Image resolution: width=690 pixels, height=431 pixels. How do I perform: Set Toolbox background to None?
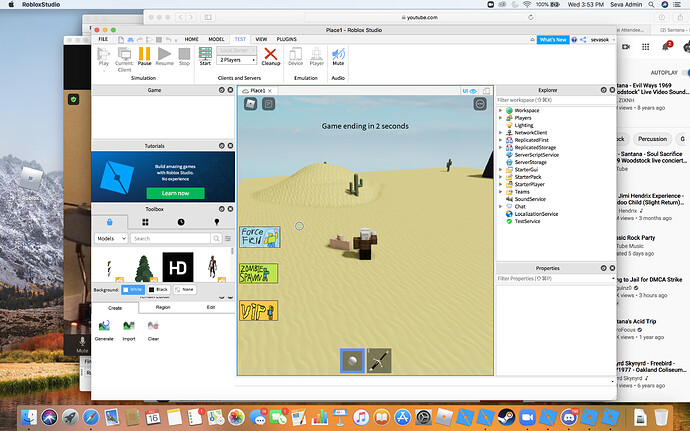point(184,289)
